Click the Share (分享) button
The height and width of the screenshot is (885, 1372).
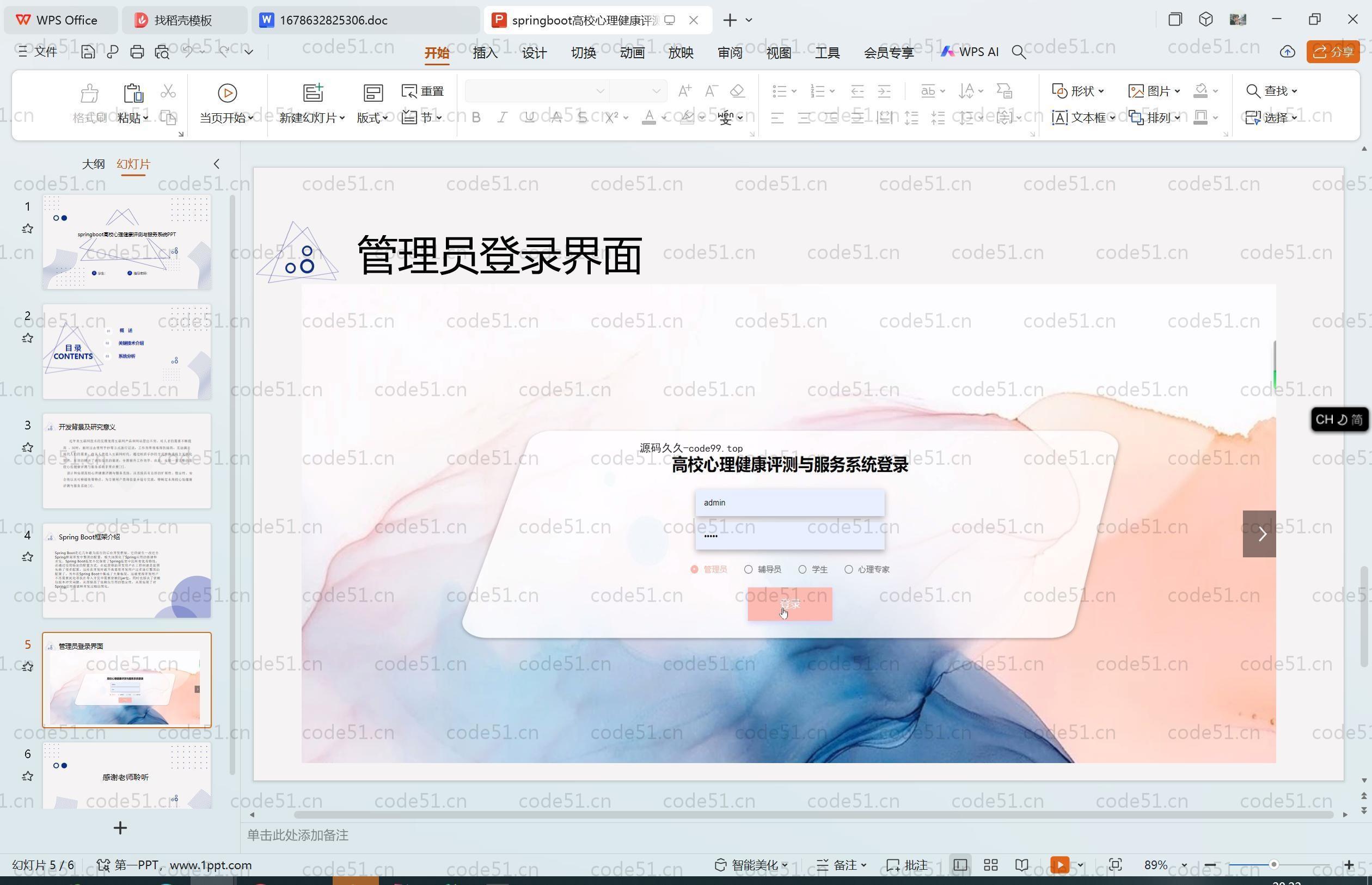click(x=1333, y=52)
